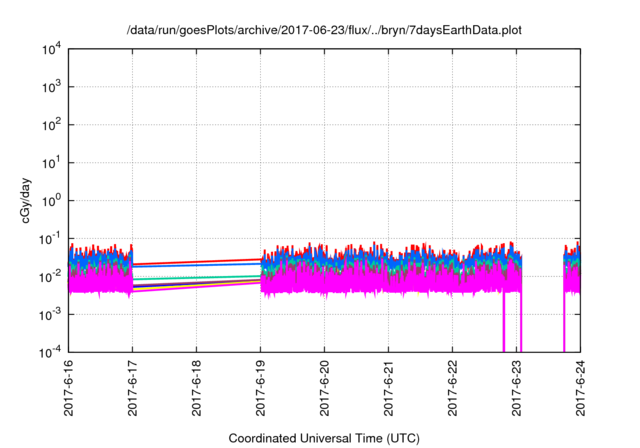Click the 2017-6-21 date label
The width and height of the screenshot is (640, 448).
[388, 388]
